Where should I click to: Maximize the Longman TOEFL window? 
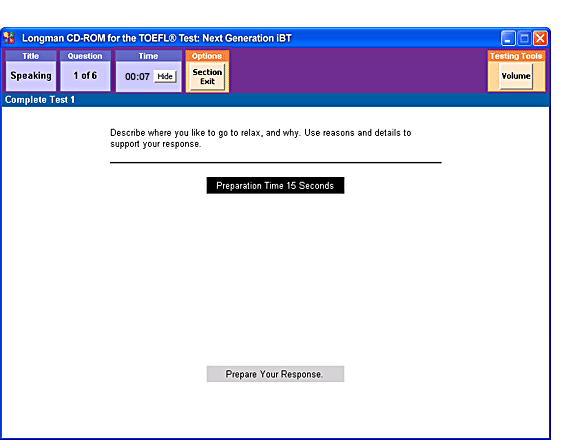click(524, 38)
